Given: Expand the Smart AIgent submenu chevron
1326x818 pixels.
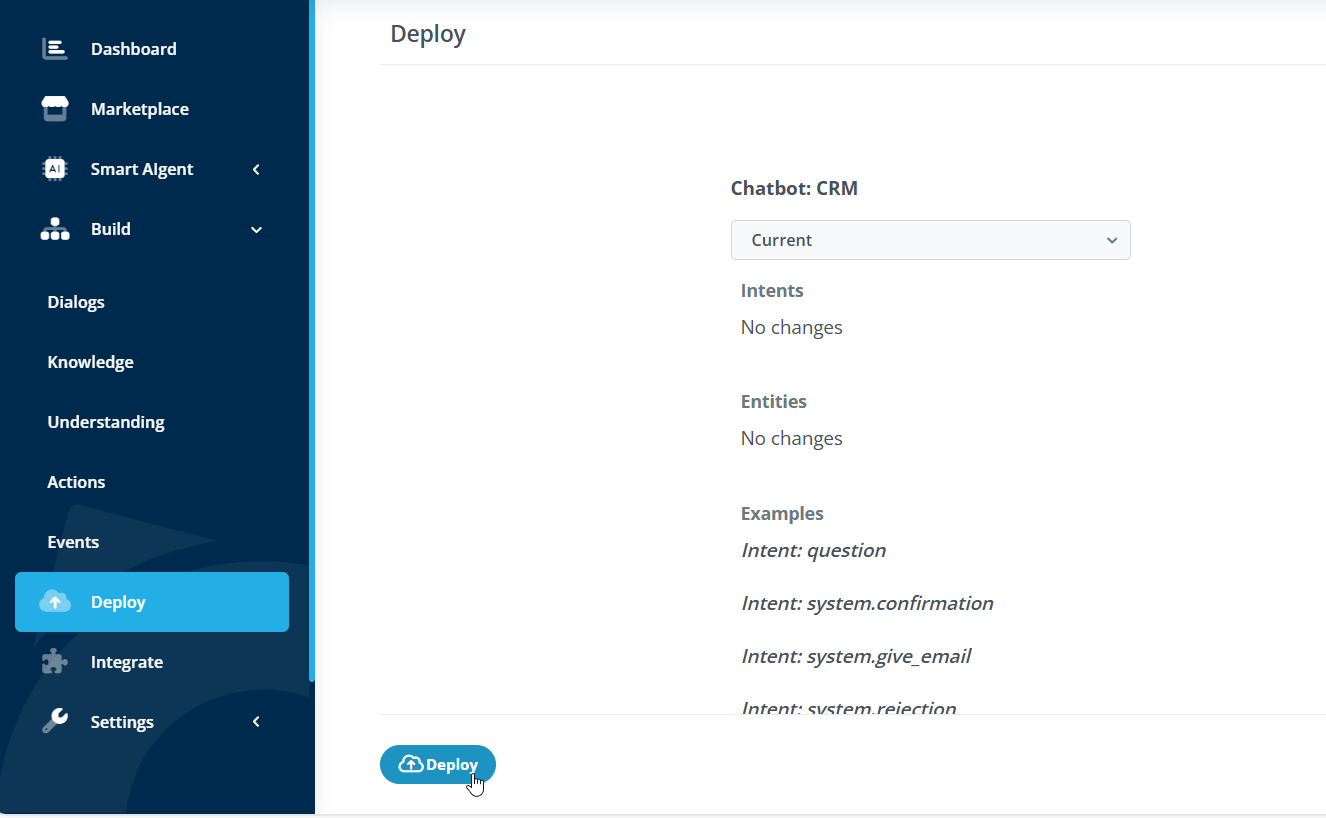Looking at the screenshot, I should click(x=256, y=169).
